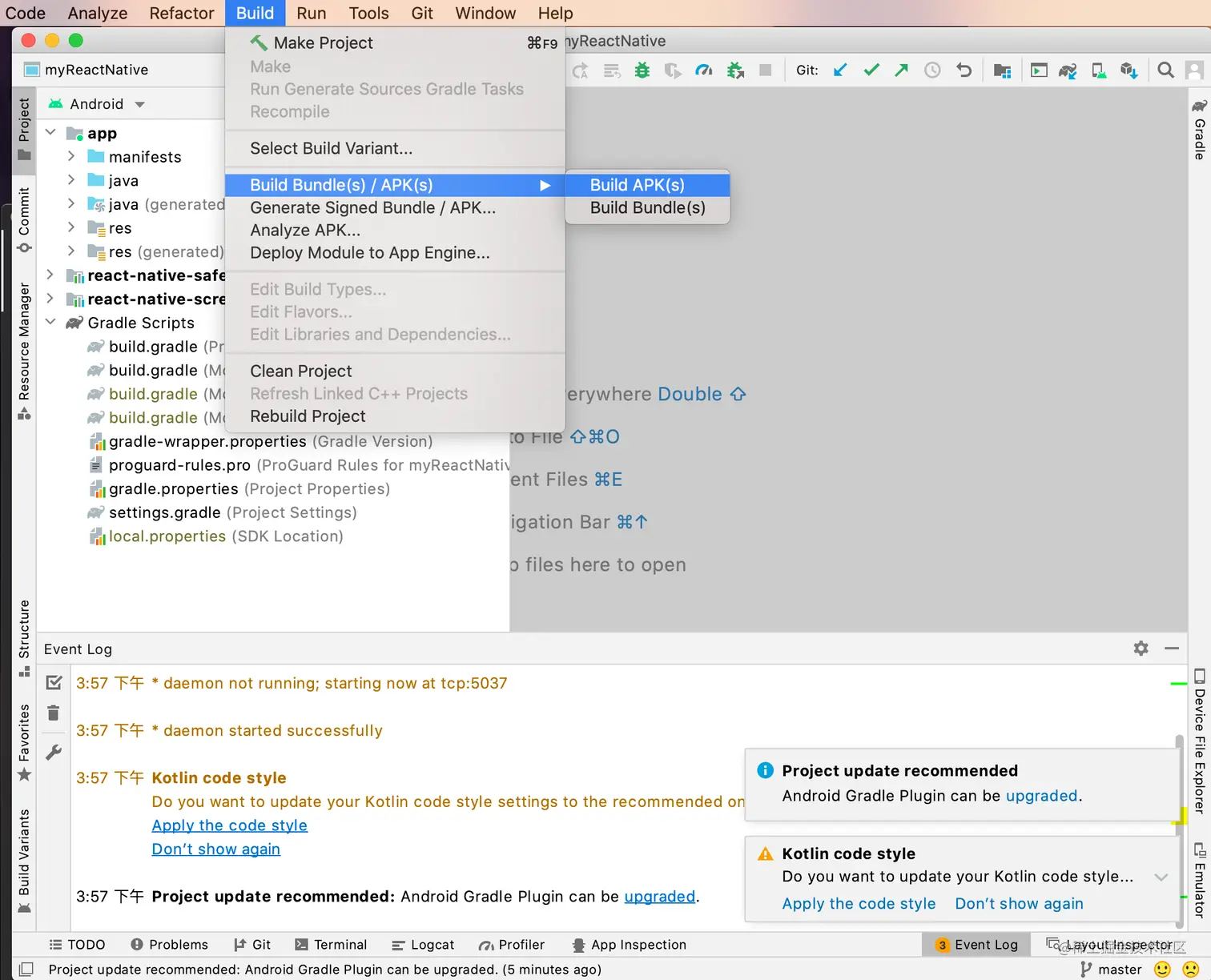Image resolution: width=1211 pixels, height=980 pixels.
Task: Click the Run Anything toolbar icon
Action: (1039, 70)
